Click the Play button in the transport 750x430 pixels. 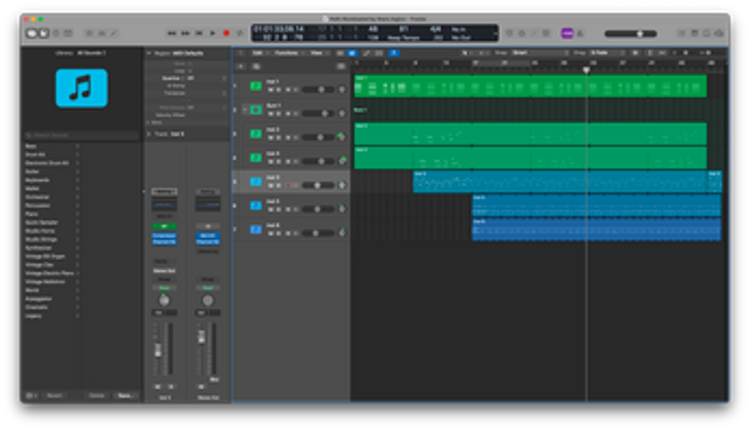pyautogui.click(x=212, y=33)
